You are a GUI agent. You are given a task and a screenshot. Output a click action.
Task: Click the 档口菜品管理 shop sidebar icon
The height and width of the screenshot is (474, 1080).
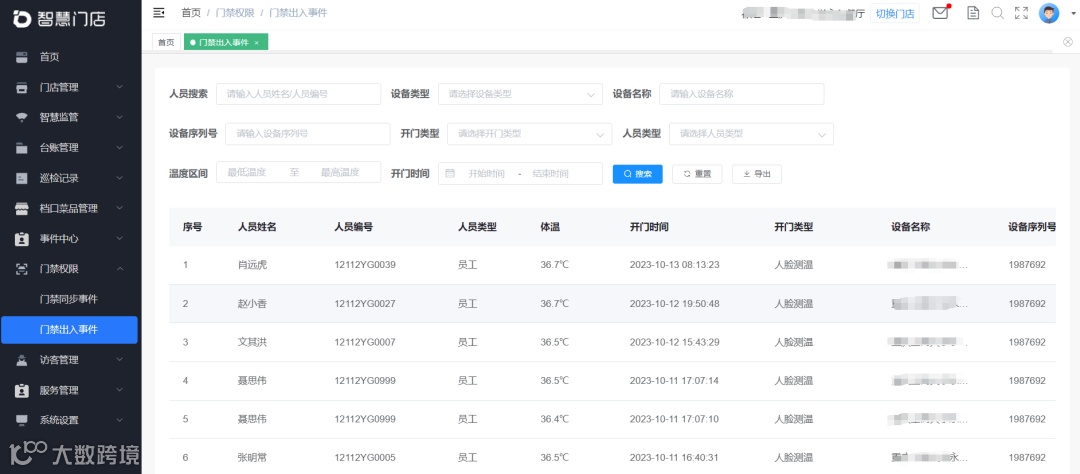coord(22,209)
